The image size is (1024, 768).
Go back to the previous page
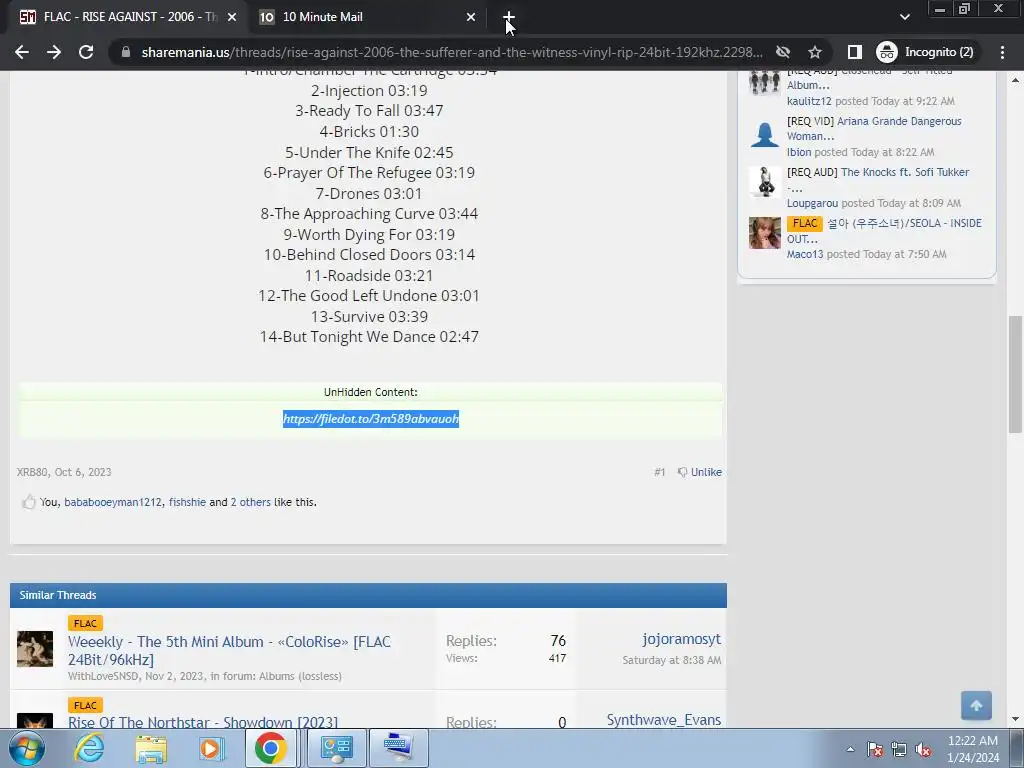pos(22,52)
